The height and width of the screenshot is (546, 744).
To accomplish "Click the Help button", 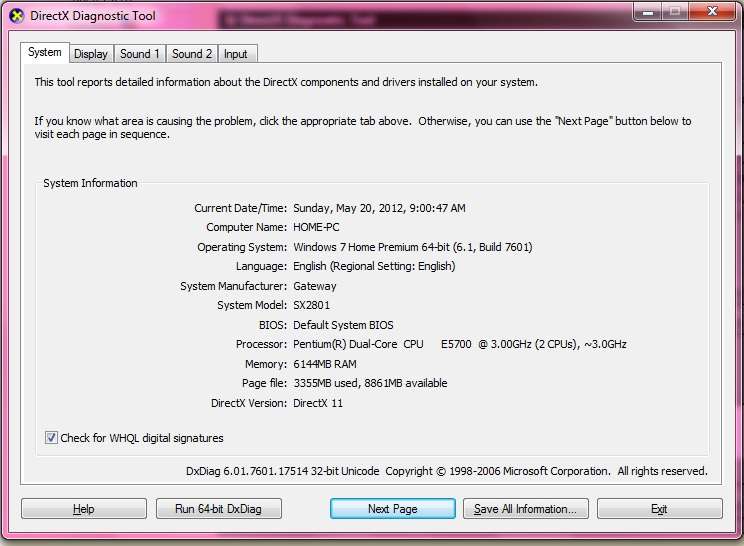I will click(x=84, y=509).
